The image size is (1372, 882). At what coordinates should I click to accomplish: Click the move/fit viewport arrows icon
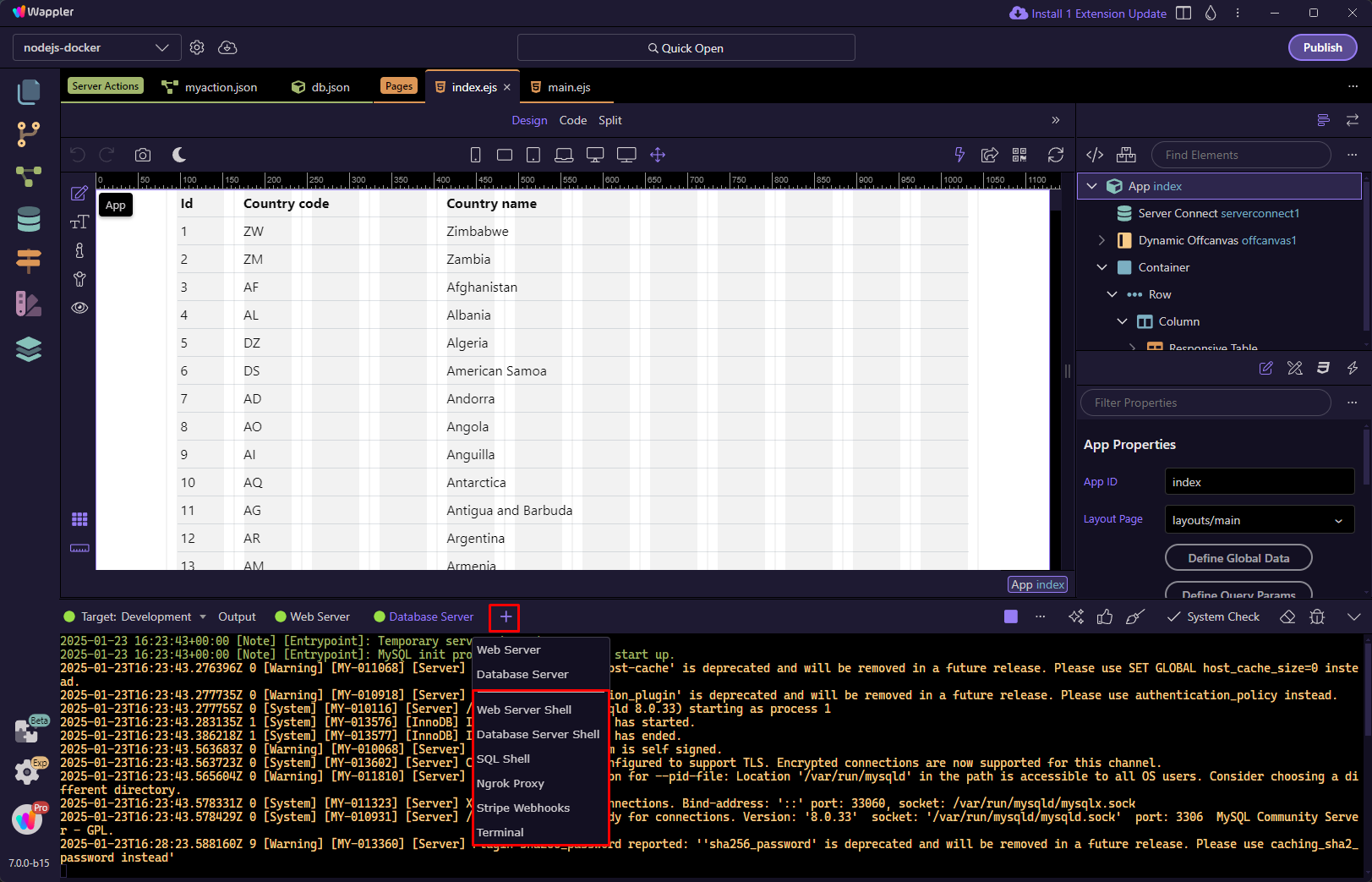tap(658, 155)
